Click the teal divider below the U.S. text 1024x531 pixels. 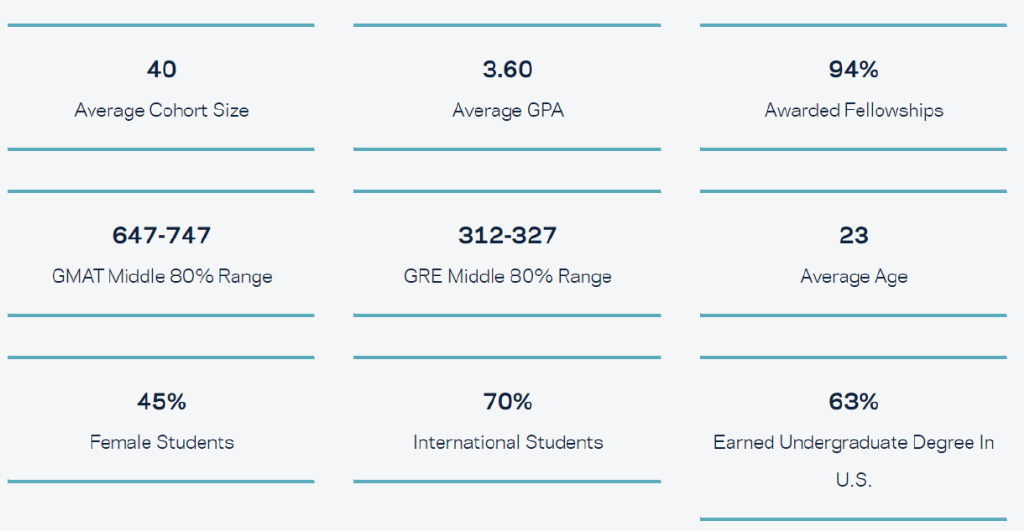coord(853,519)
